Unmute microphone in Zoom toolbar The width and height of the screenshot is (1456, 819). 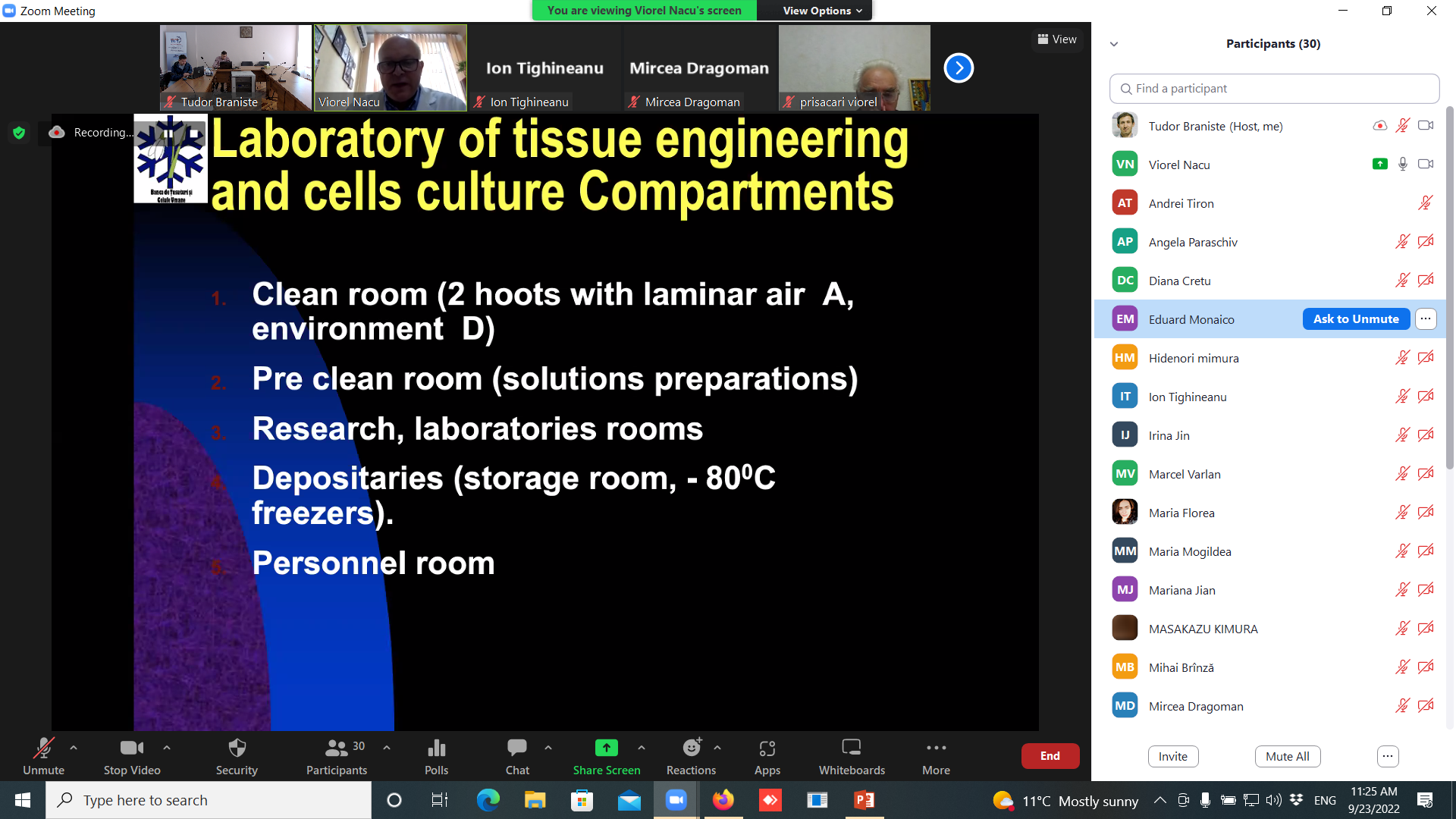[x=43, y=756]
